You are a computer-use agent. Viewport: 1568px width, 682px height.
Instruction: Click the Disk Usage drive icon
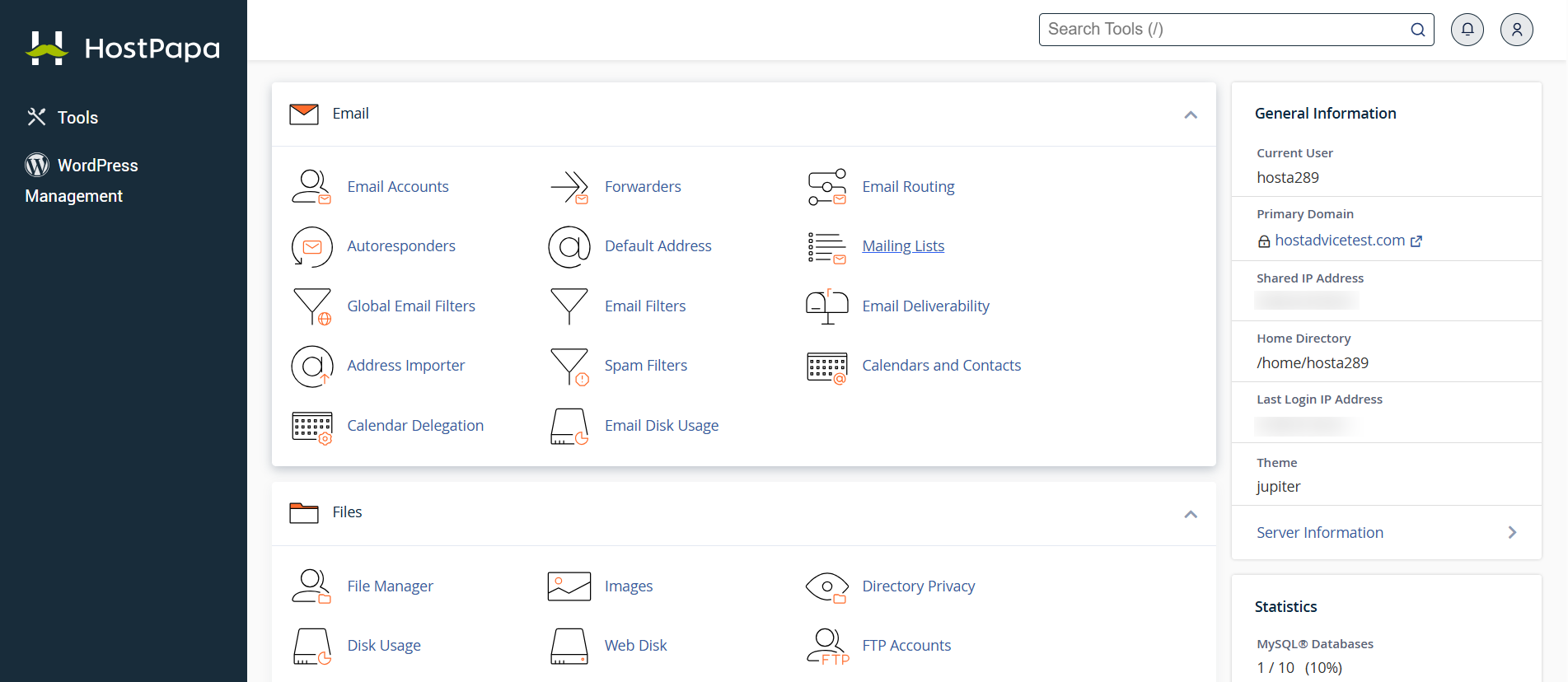coord(311,647)
